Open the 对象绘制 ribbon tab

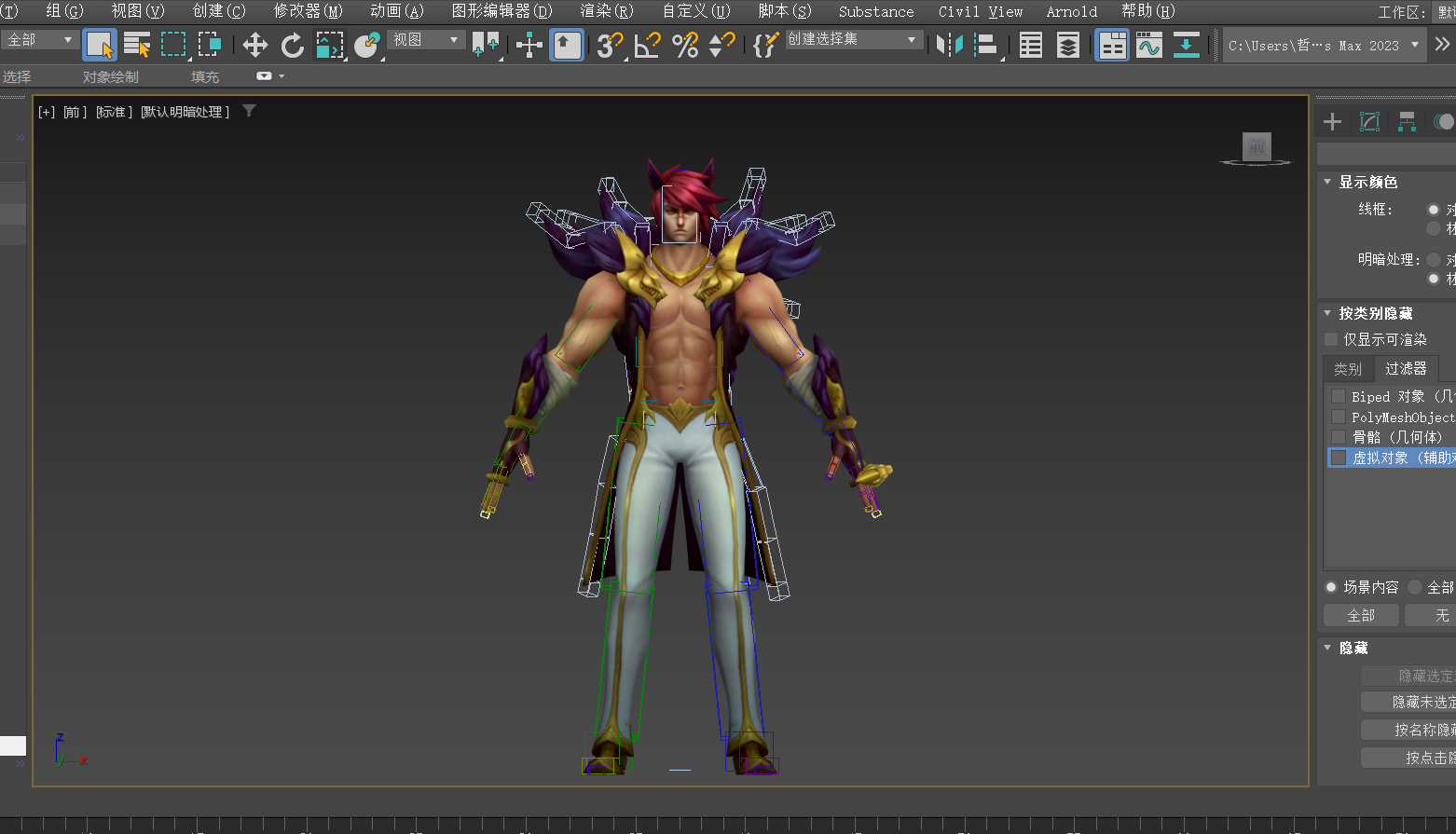click(111, 76)
